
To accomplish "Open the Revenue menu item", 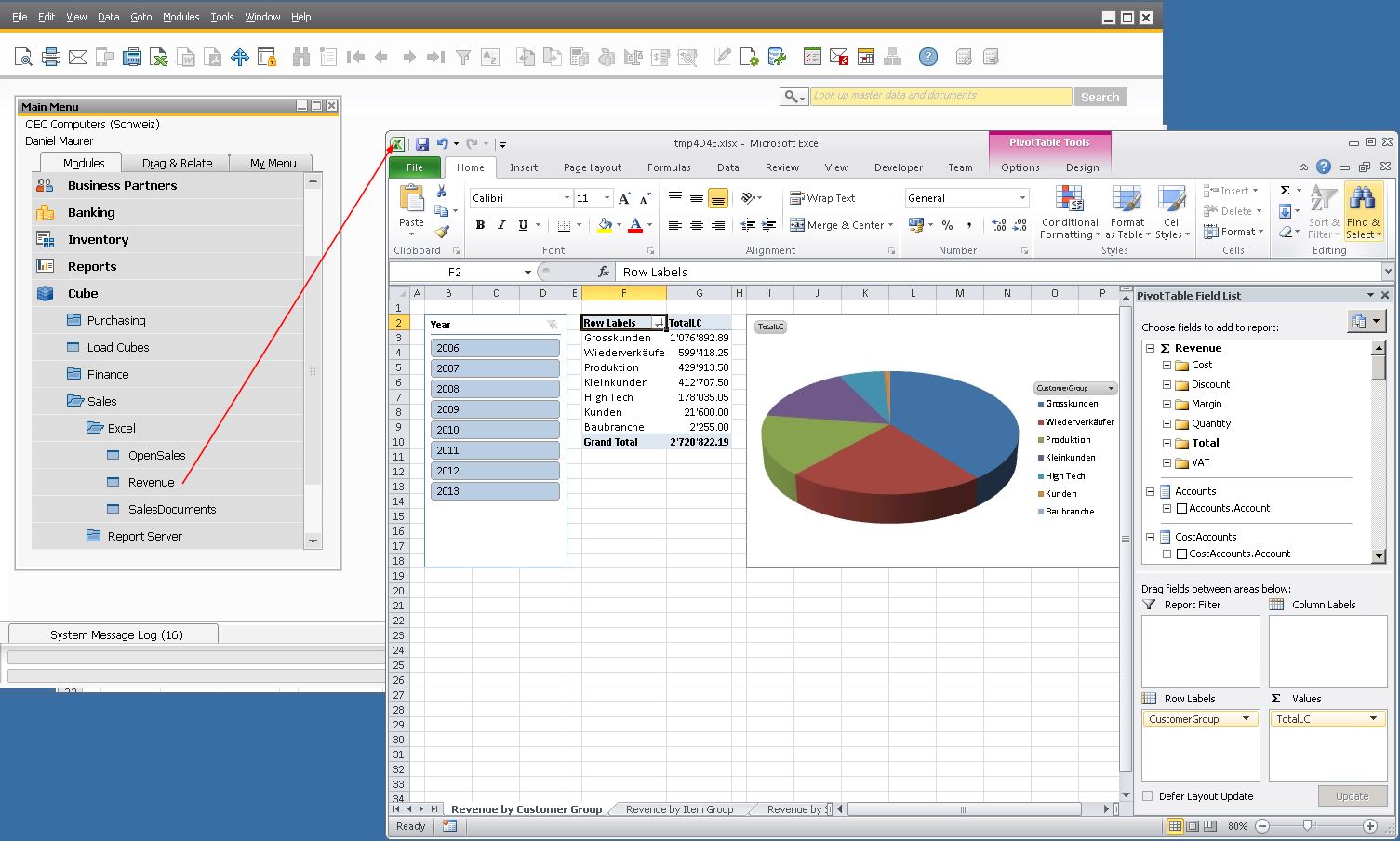I will [151, 482].
